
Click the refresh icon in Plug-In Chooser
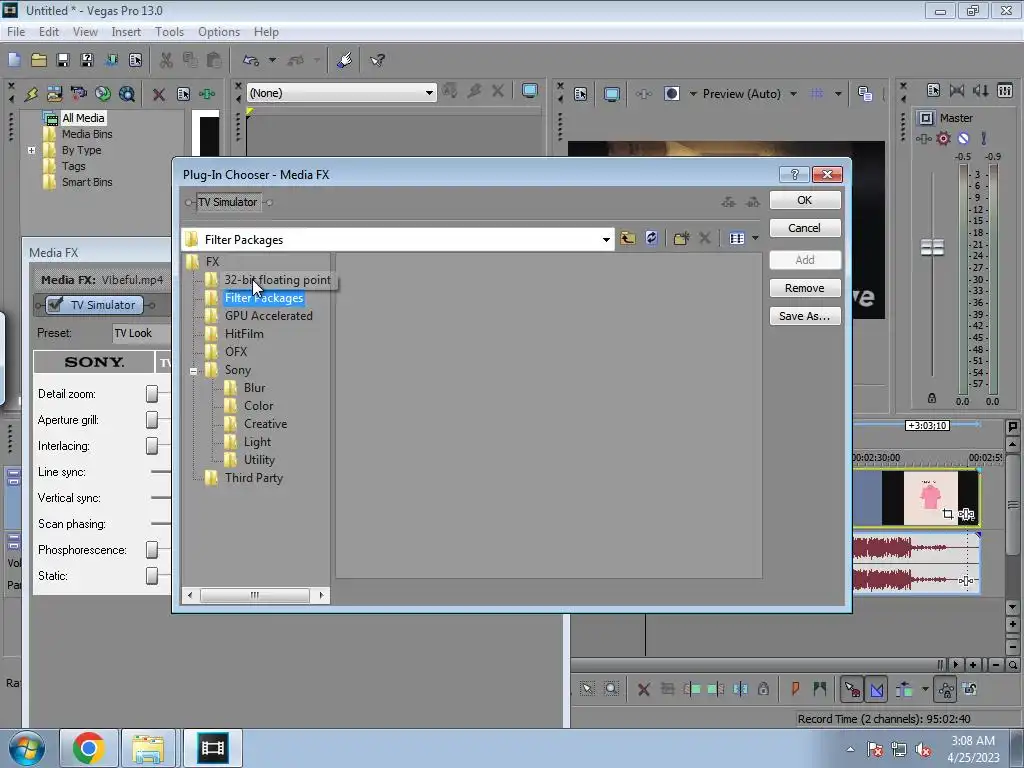pyautogui.click(x=651, y=238)
